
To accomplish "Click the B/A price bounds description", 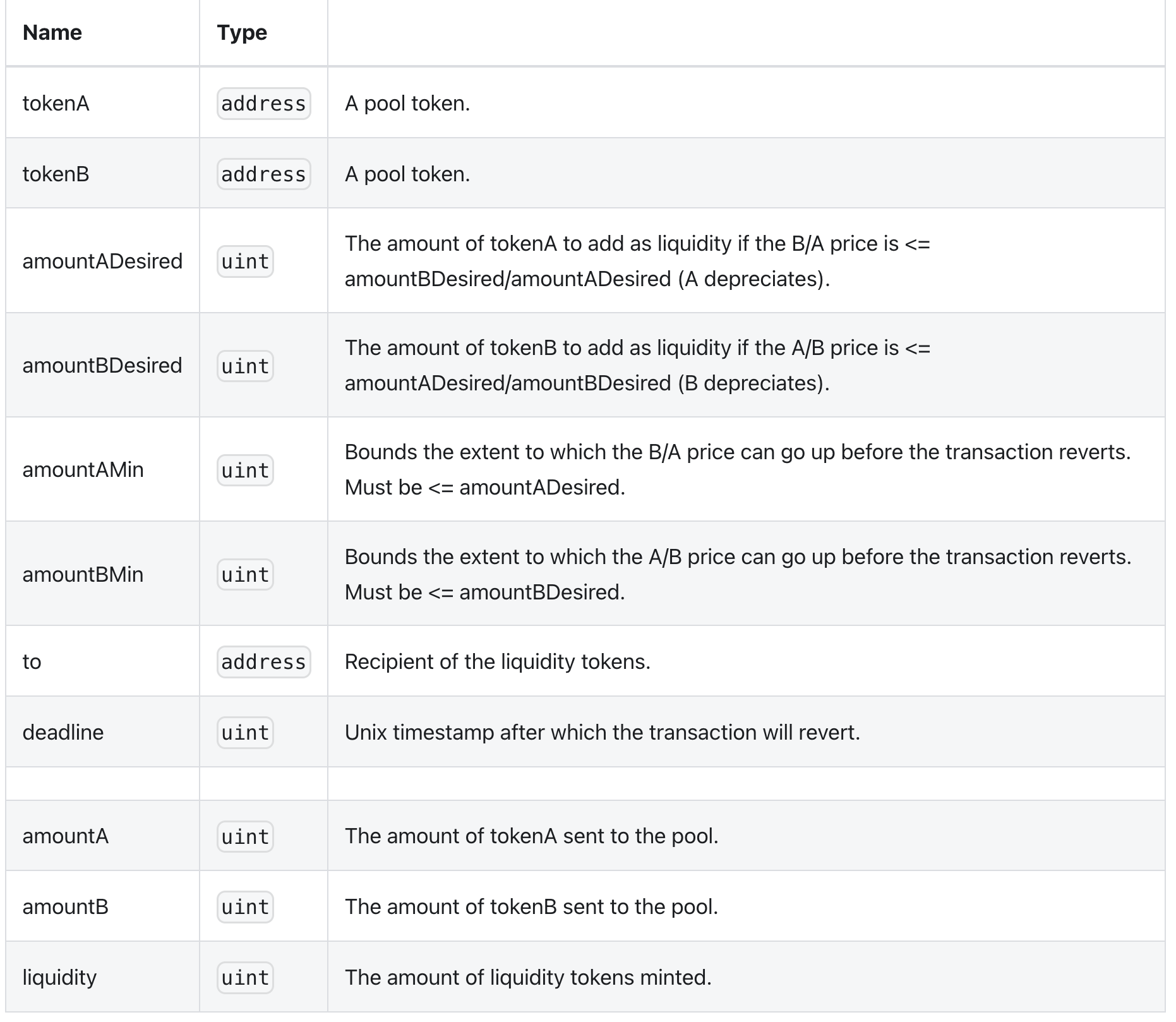I will [738, 469].
